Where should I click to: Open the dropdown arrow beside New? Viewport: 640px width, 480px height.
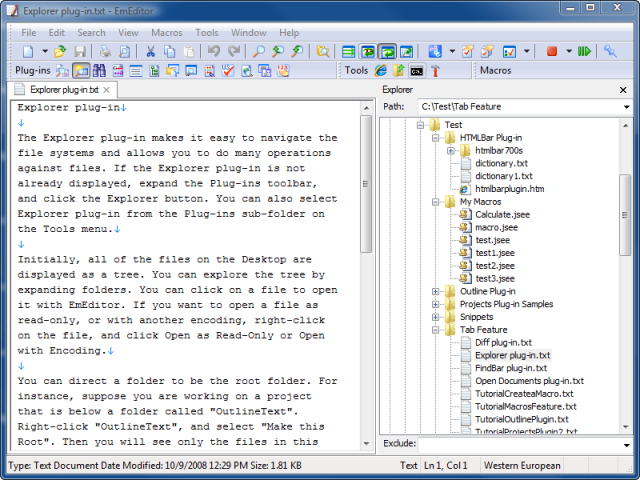(44, 51)
